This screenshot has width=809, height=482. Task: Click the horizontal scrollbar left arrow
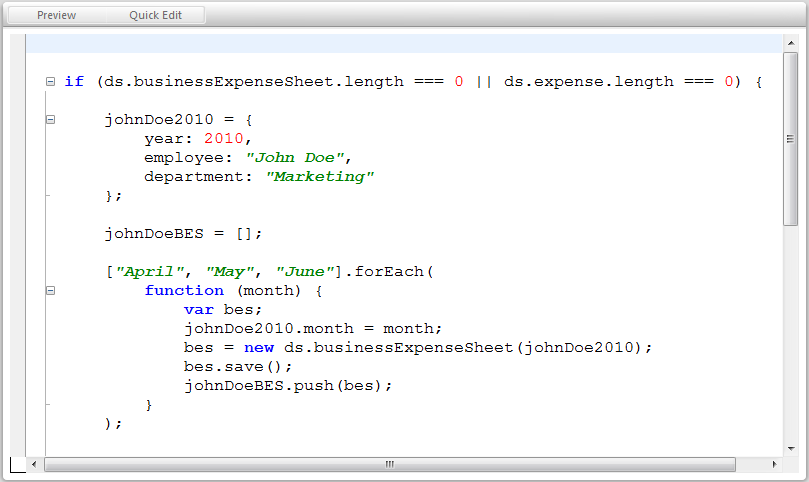click(35, 464)
